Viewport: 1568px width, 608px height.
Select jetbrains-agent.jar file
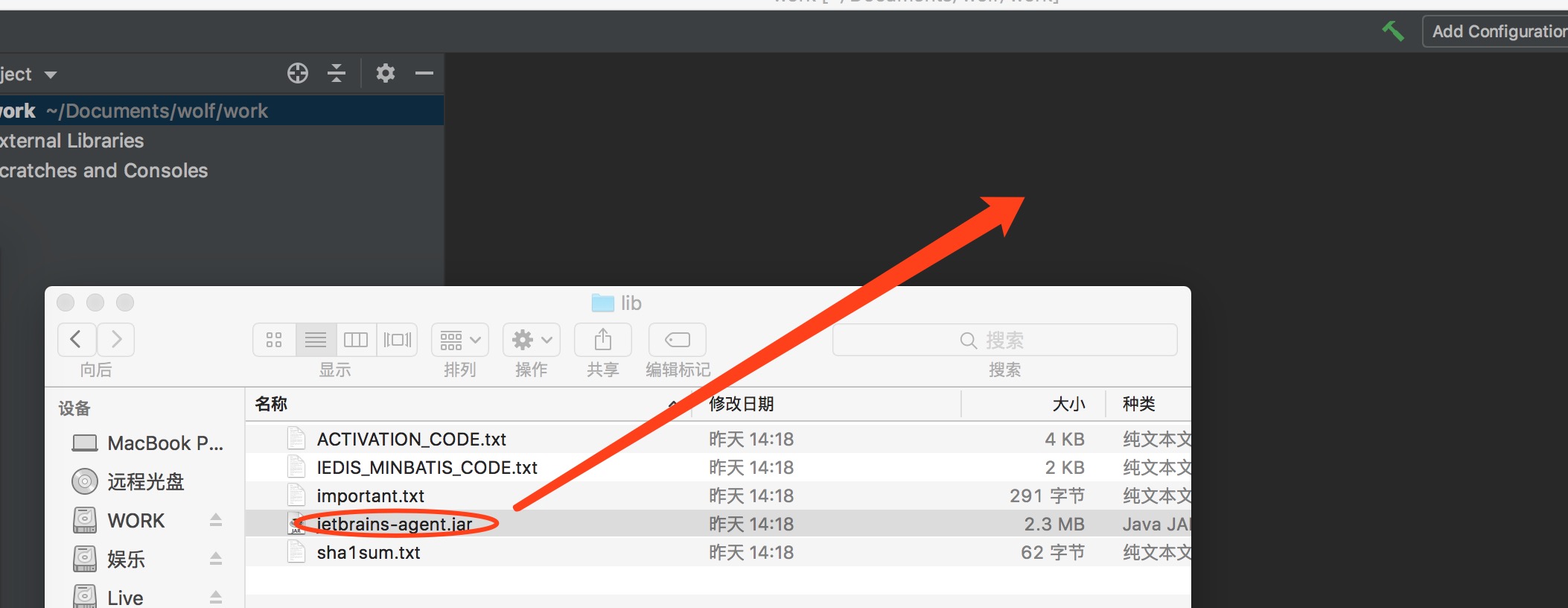395,524
